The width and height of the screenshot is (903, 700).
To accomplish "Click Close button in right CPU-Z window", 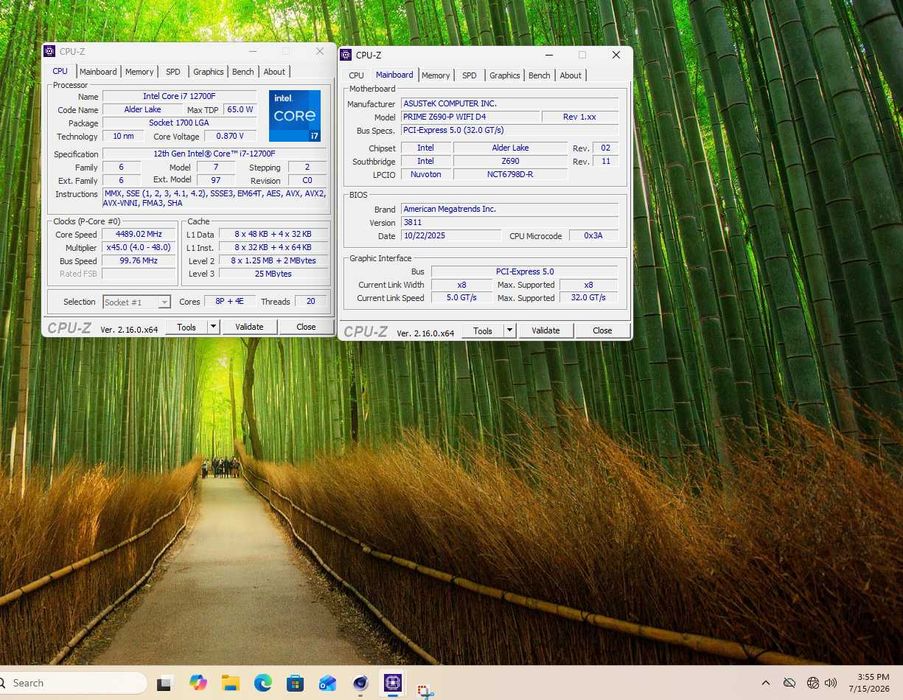I will coord(602,331).
